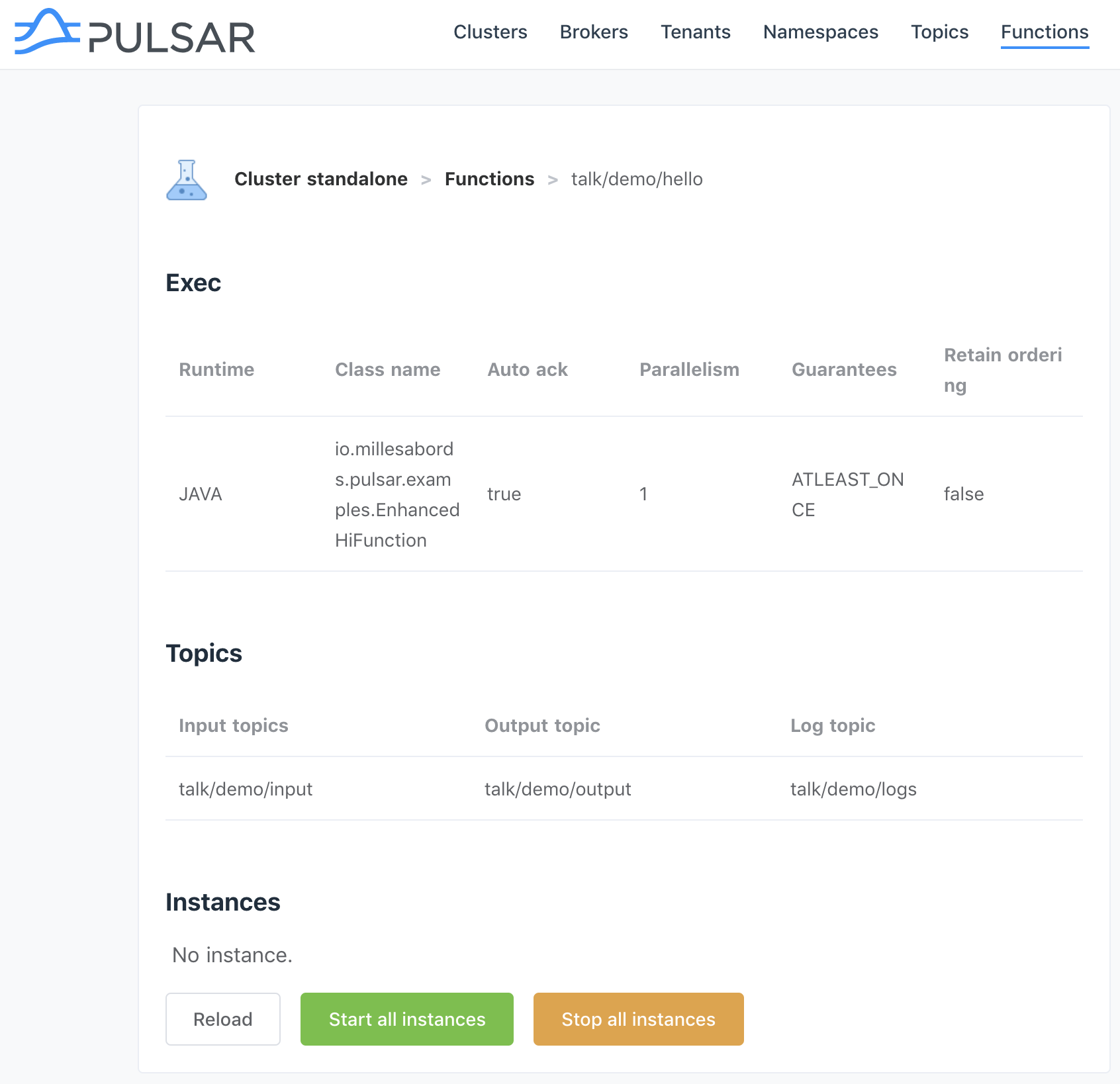
Task: Follow the Functions breadcrumb link
Action: tap(489, 179)
